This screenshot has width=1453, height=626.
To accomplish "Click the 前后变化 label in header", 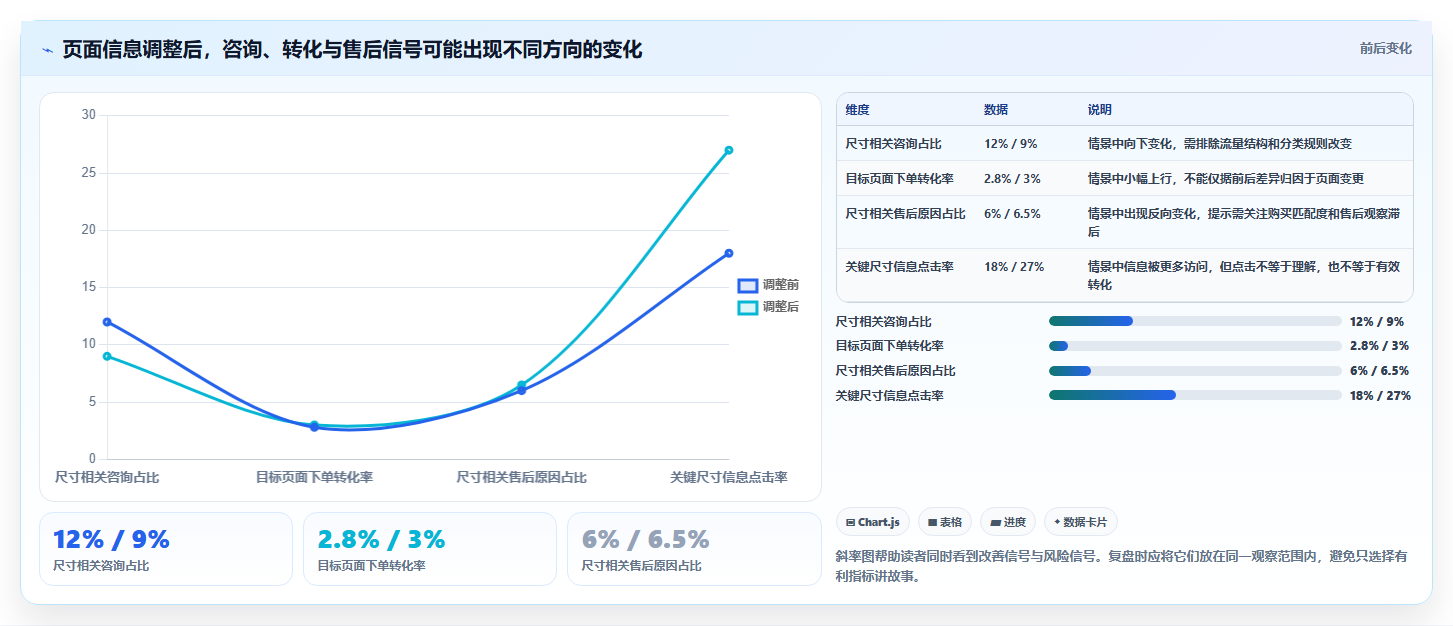I will click(x=1385, y=48).
